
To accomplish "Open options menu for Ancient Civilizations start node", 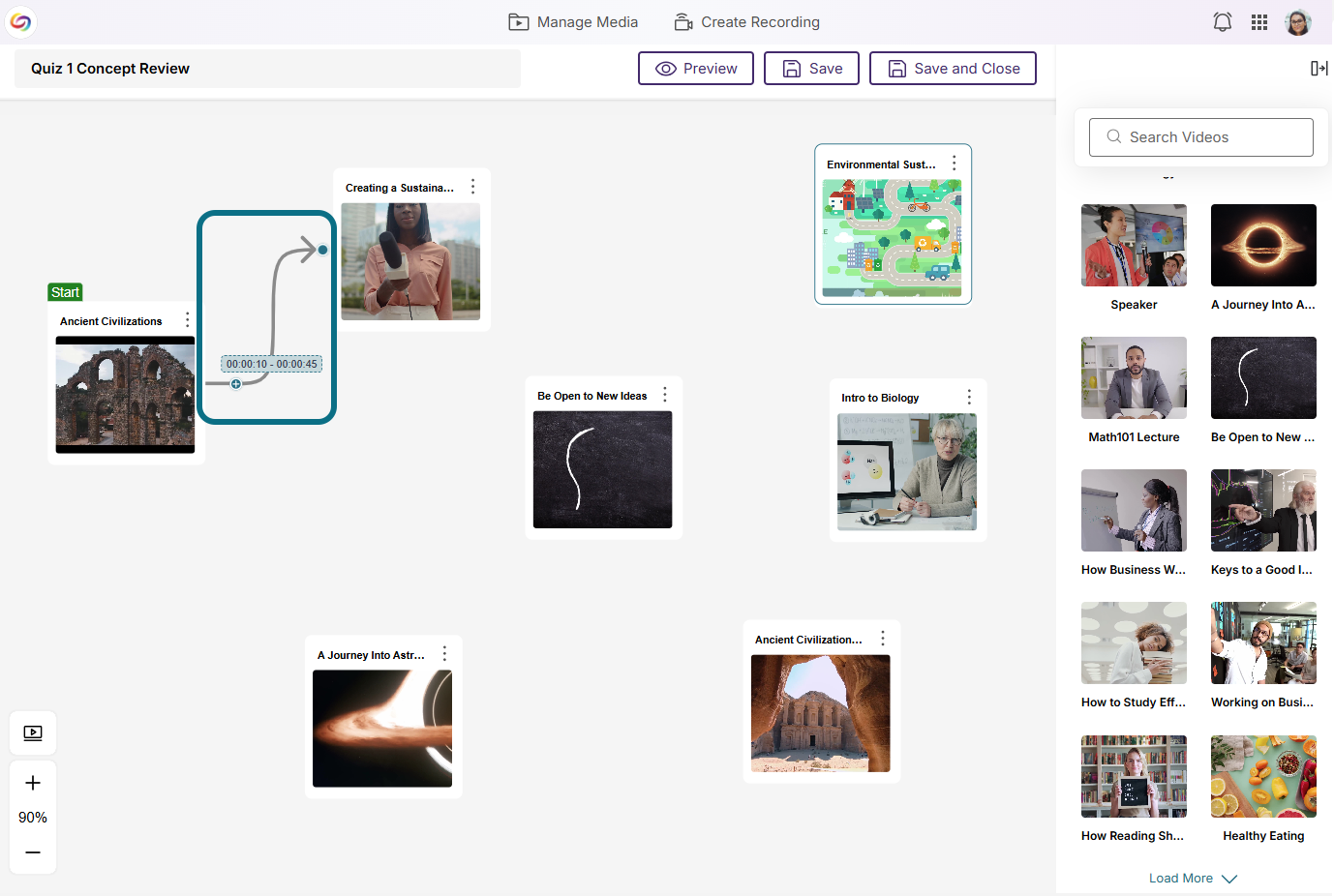I will coord(187,319).
